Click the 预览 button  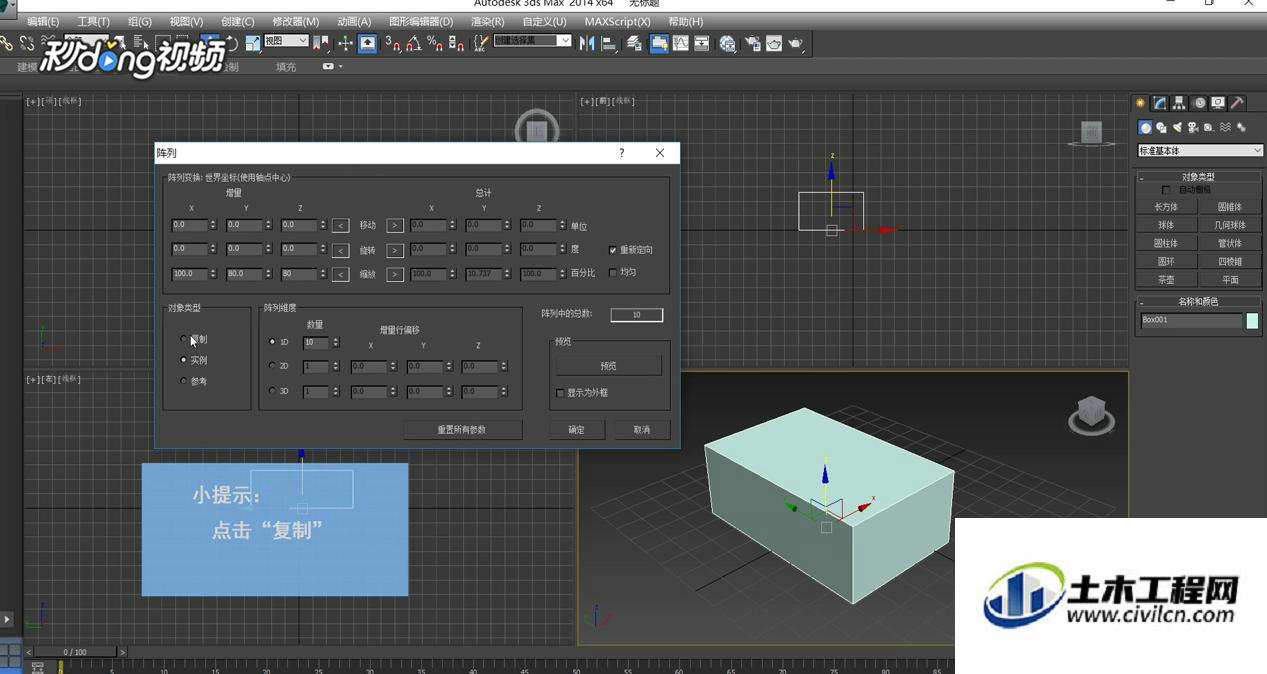608,366
